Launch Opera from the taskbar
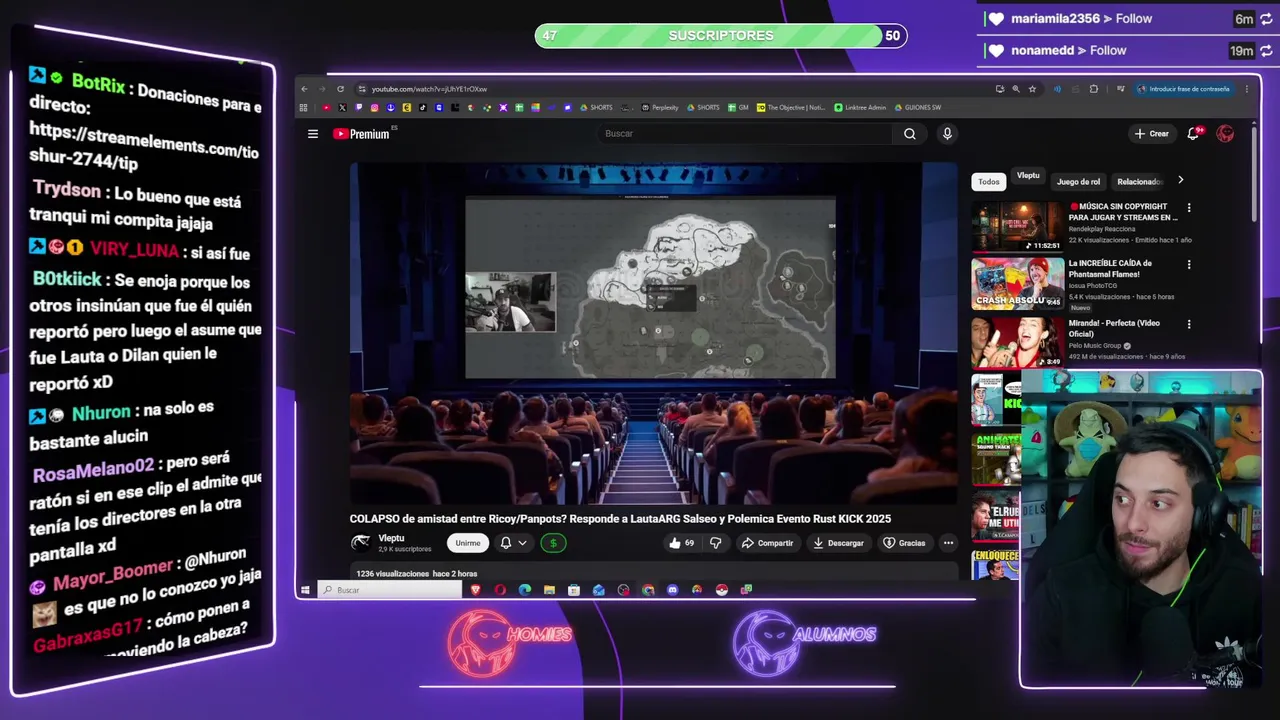 [x=500, y=590]
